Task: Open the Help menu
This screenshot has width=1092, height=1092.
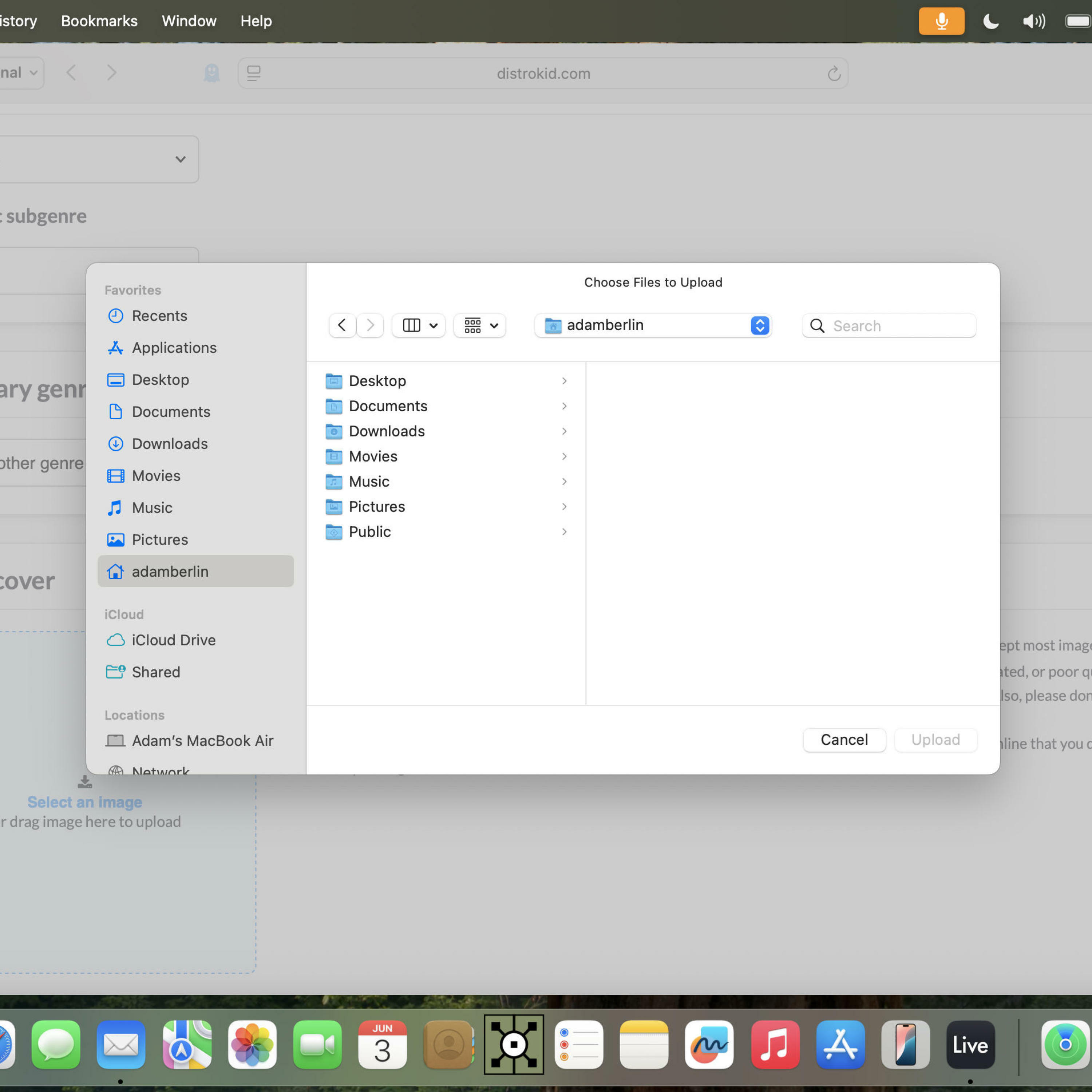Action: [256, 21]
